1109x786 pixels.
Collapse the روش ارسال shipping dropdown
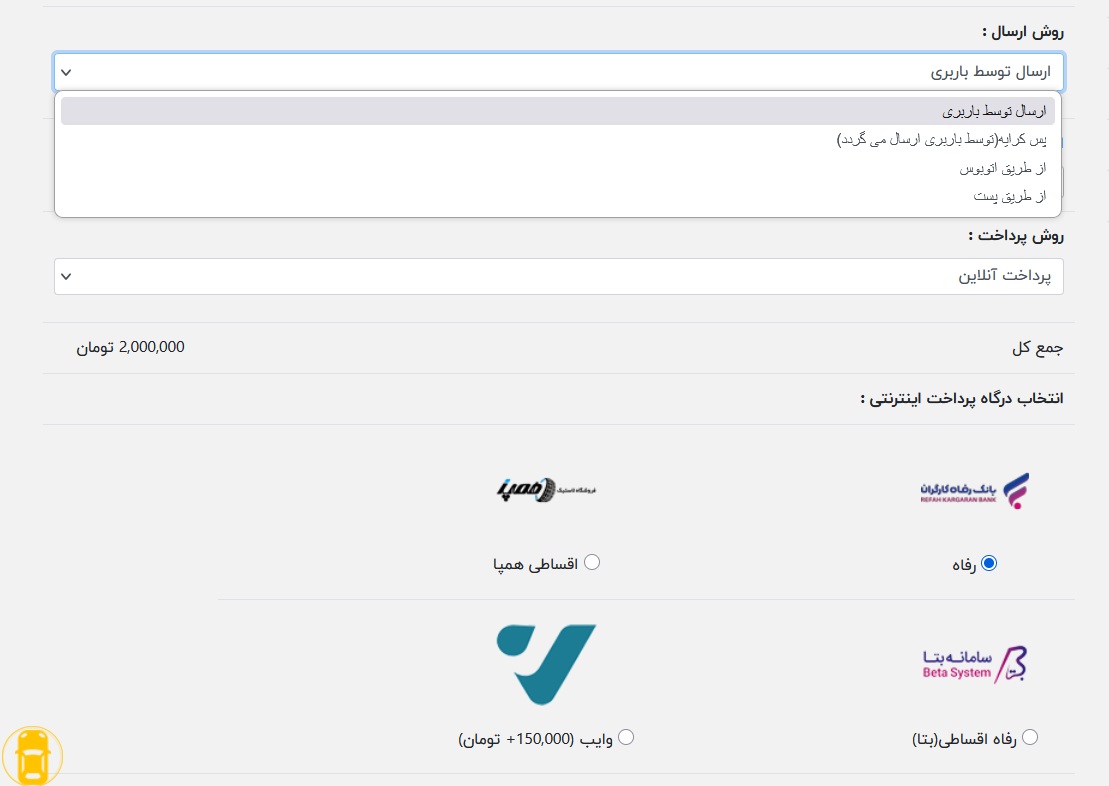click(558, 72)
